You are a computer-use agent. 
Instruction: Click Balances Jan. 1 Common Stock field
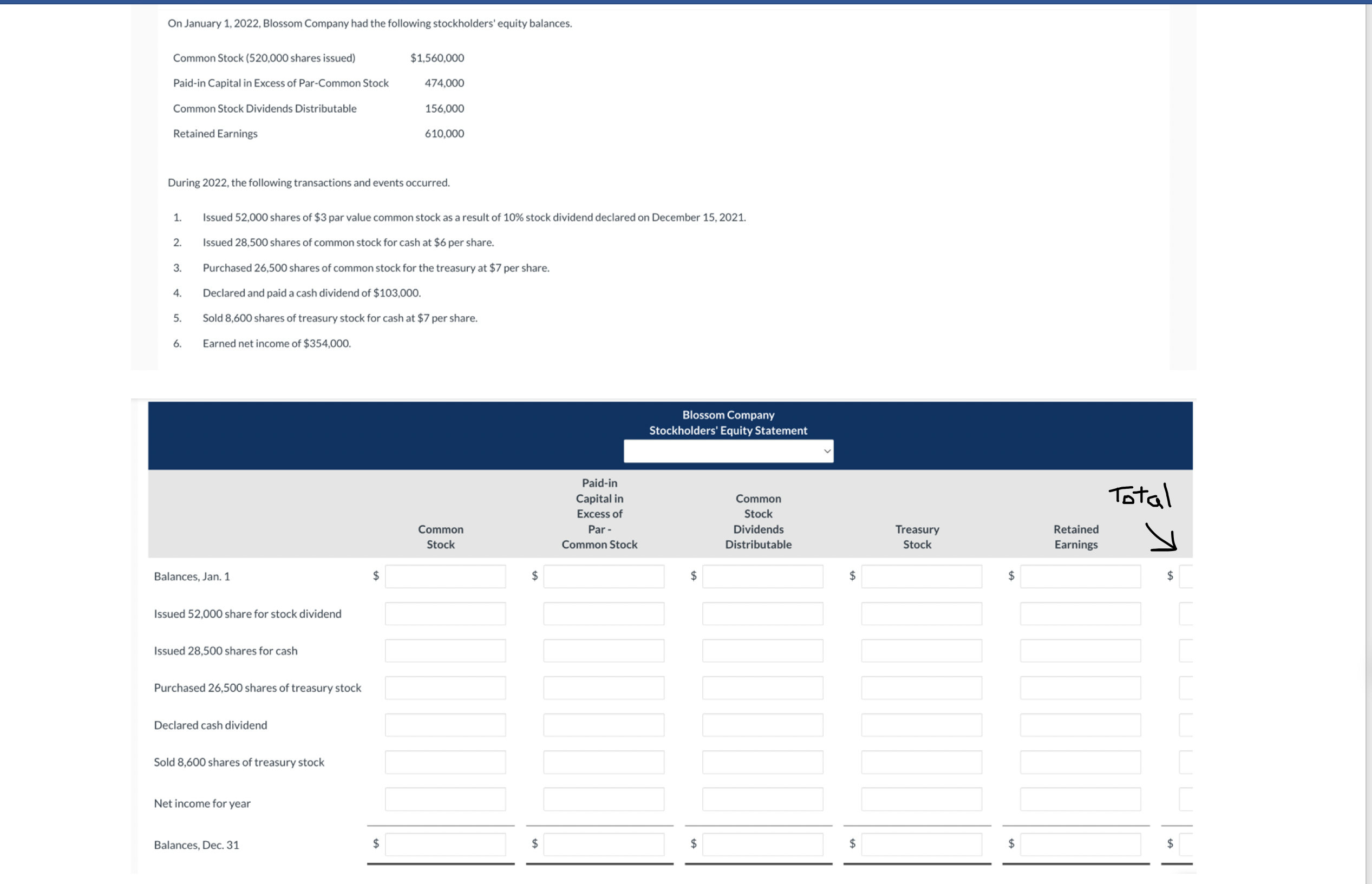tap(445, 577)
